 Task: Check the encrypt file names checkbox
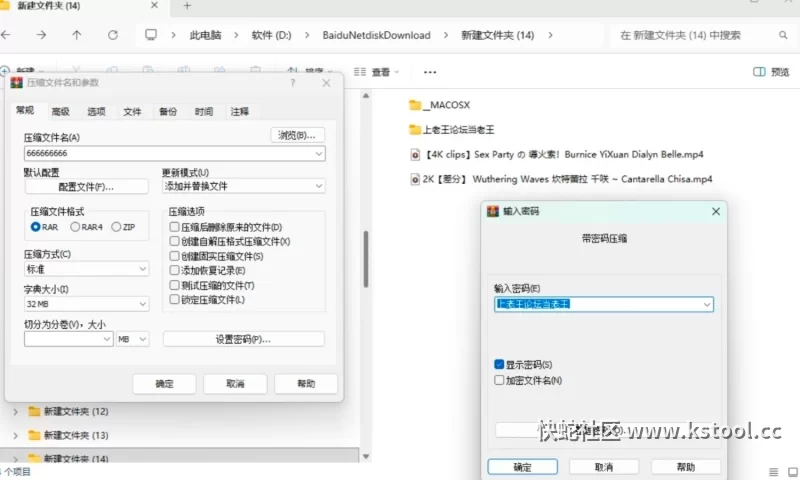pos(499,380)
